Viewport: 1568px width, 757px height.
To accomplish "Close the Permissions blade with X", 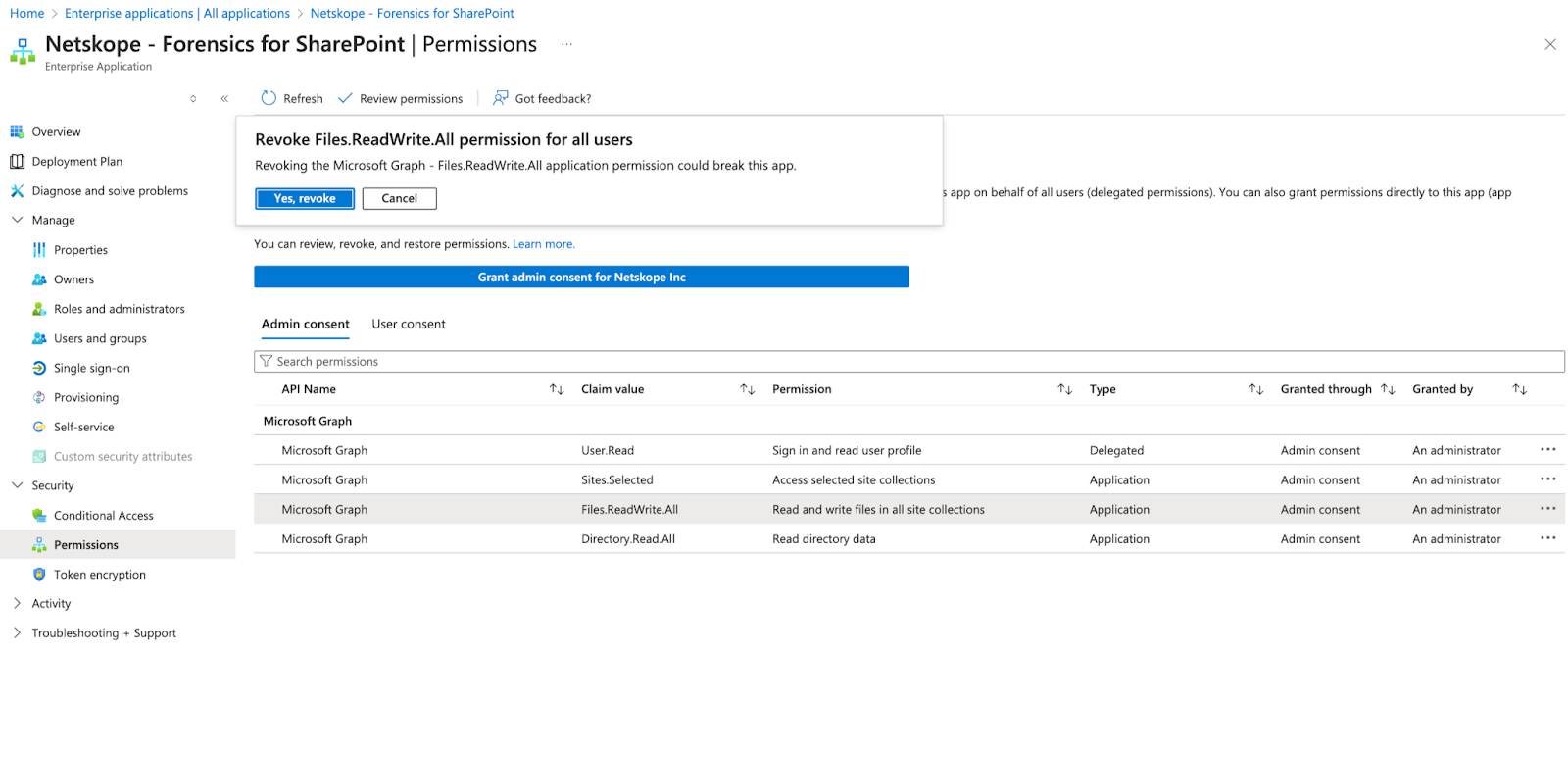I will [x=1550, y=44].
